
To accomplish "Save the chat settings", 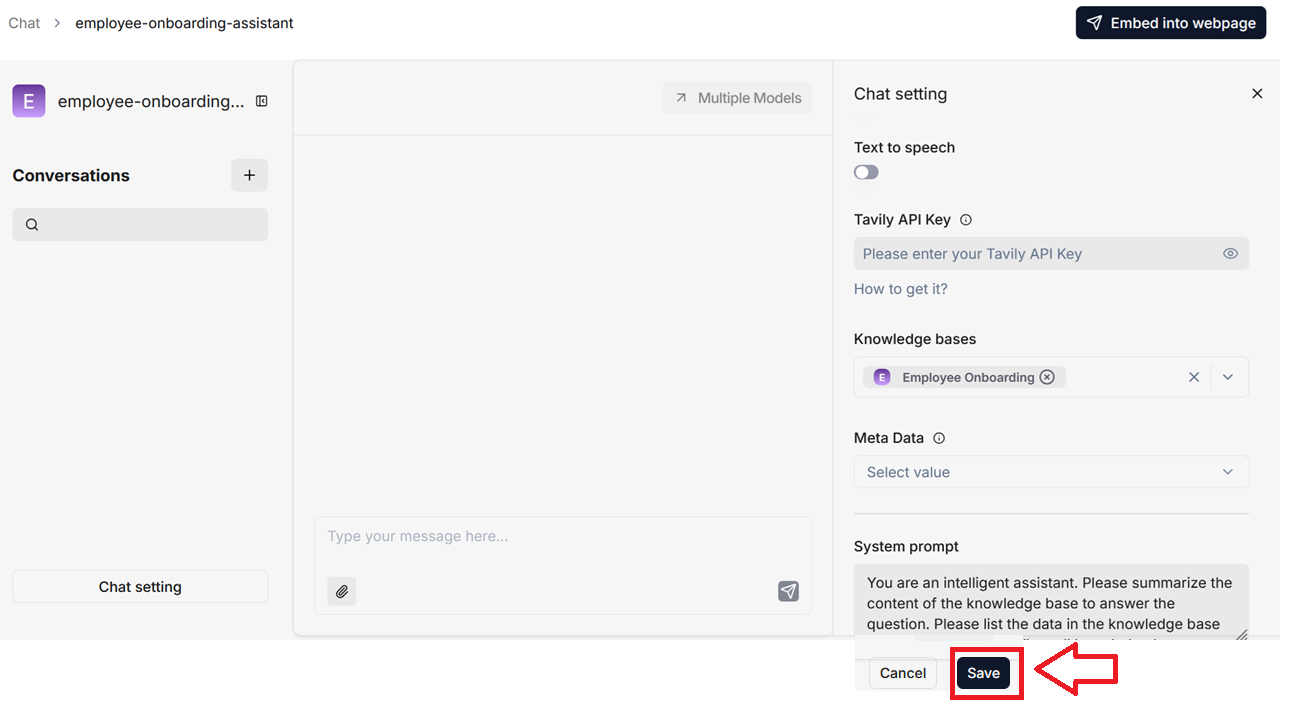I will (983, 673).
